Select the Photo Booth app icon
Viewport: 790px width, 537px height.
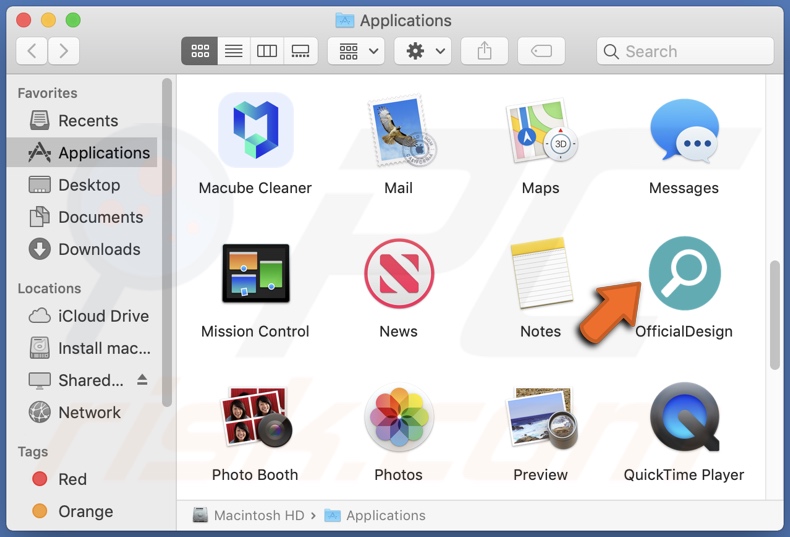point(256,417)
